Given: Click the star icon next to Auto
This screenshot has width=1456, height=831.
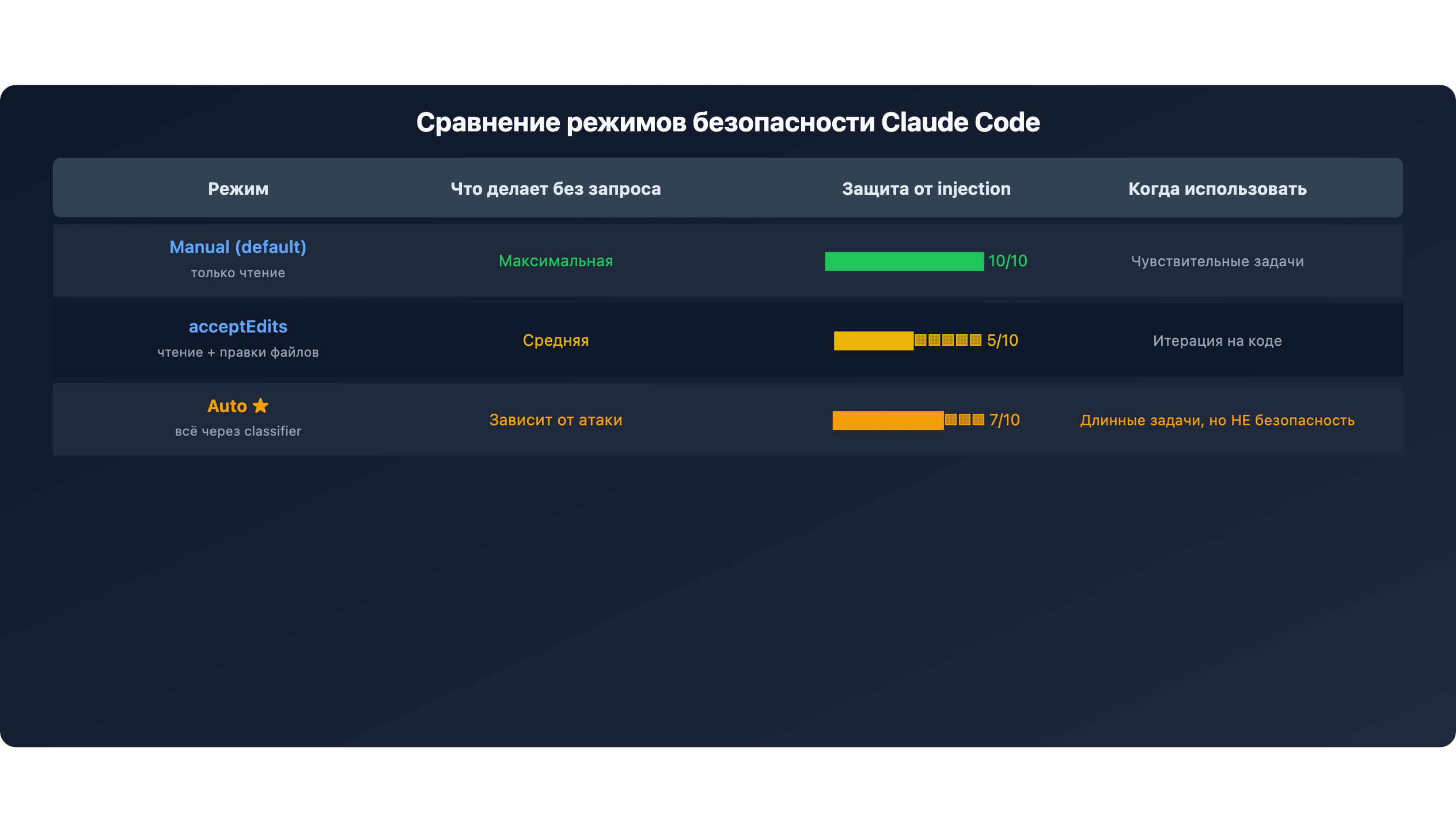Looking at the screenshot, I should (x=260, y=406).
